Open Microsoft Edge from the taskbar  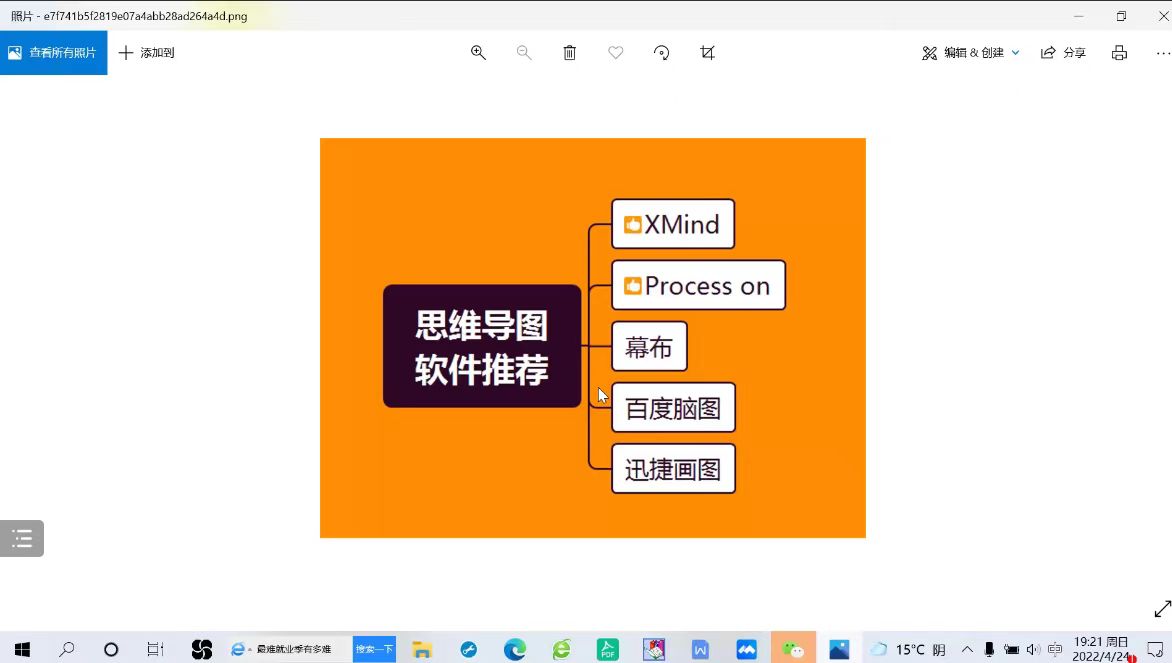[x=514, y=650]
